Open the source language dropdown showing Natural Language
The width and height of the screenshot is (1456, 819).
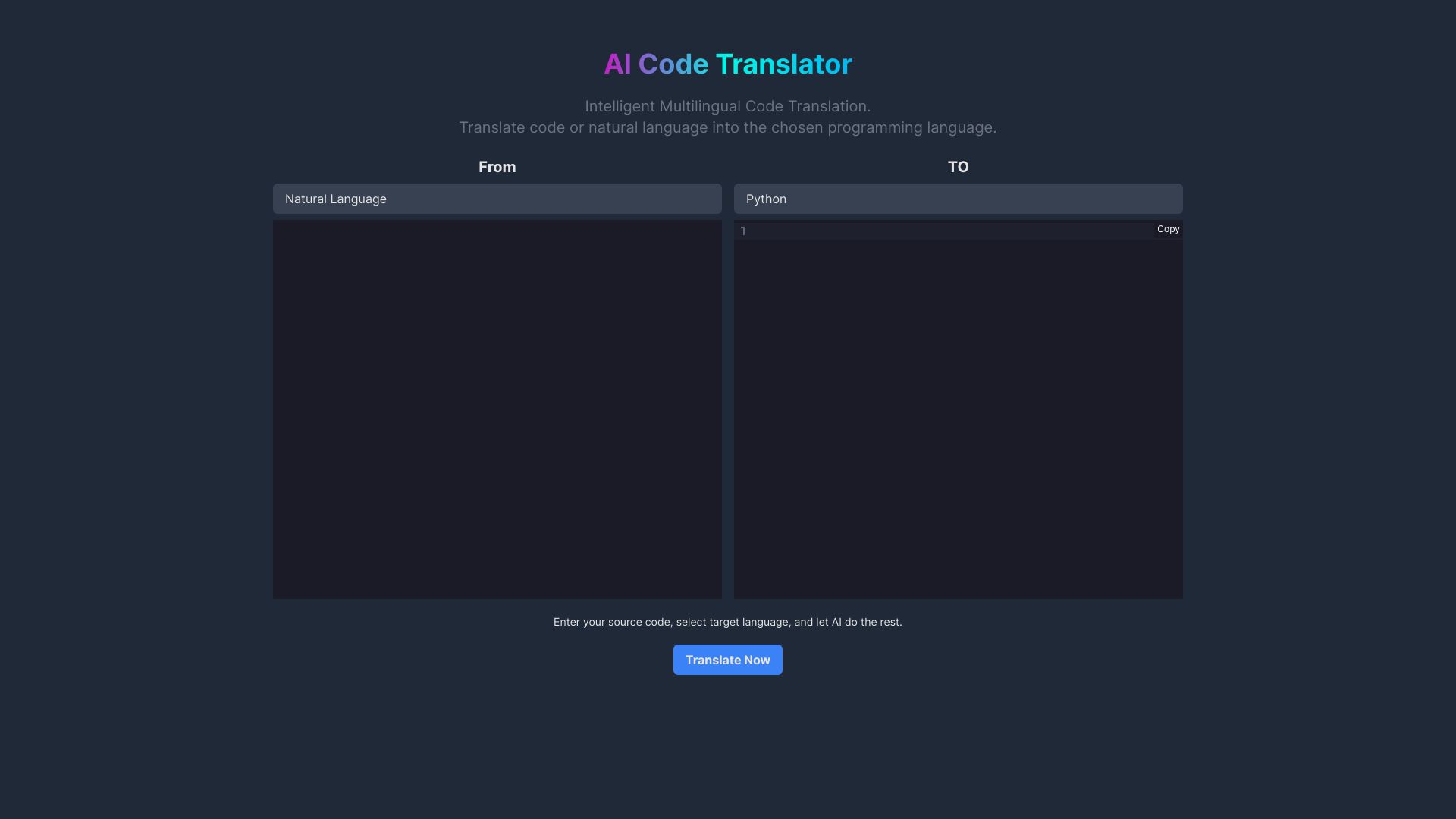[x=497, y=199]
